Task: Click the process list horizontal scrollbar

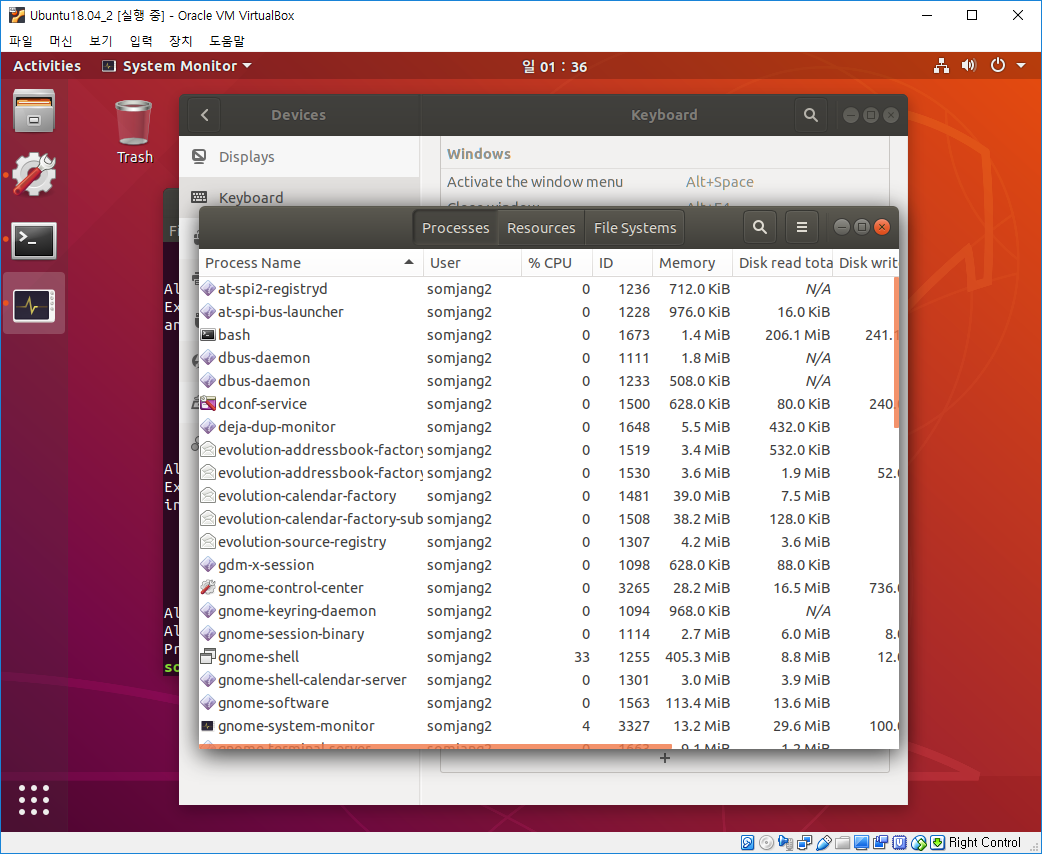Action: pyautogui.click(x=435, y=746)
